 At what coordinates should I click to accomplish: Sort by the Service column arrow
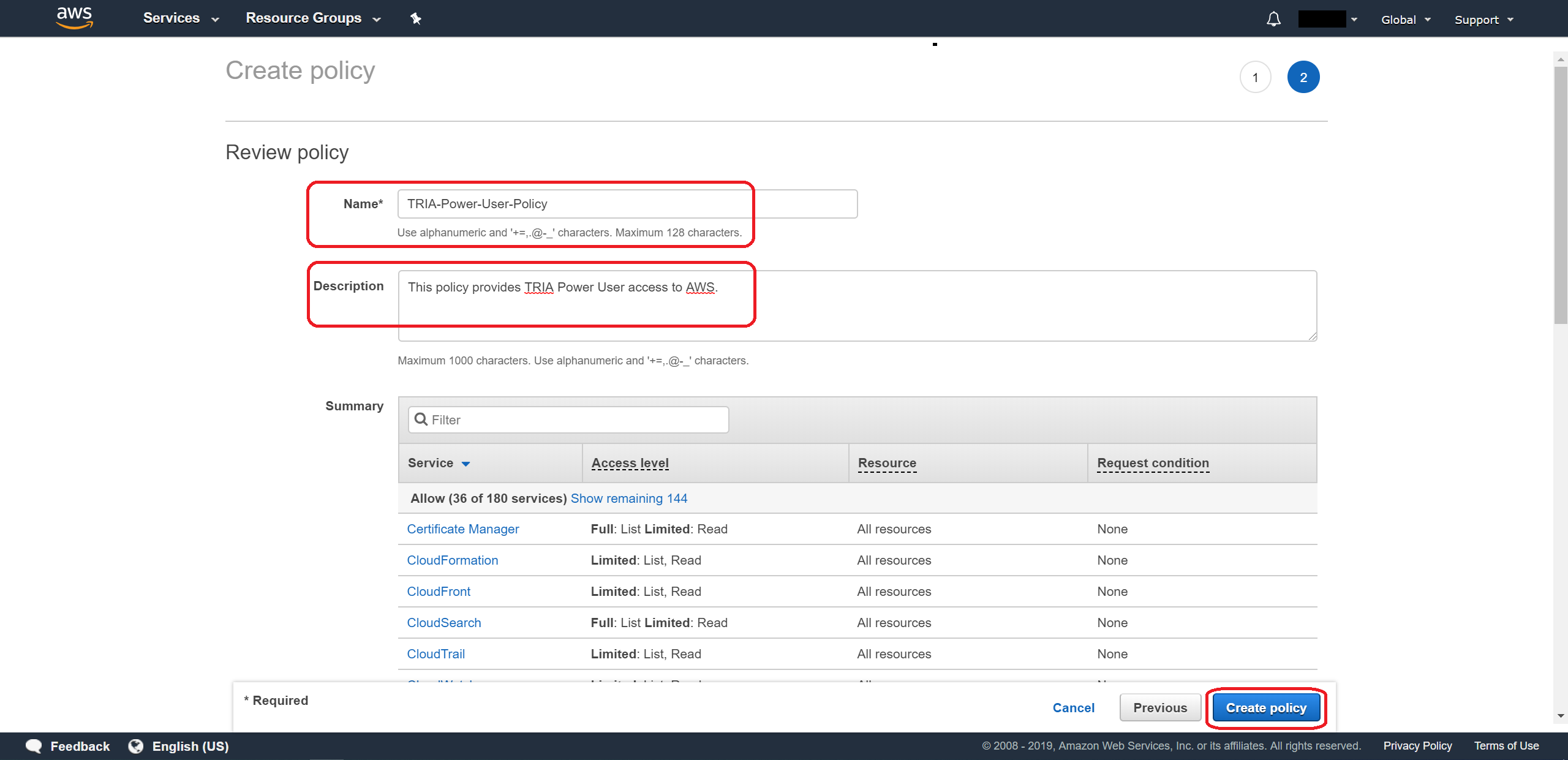[466, 464]
